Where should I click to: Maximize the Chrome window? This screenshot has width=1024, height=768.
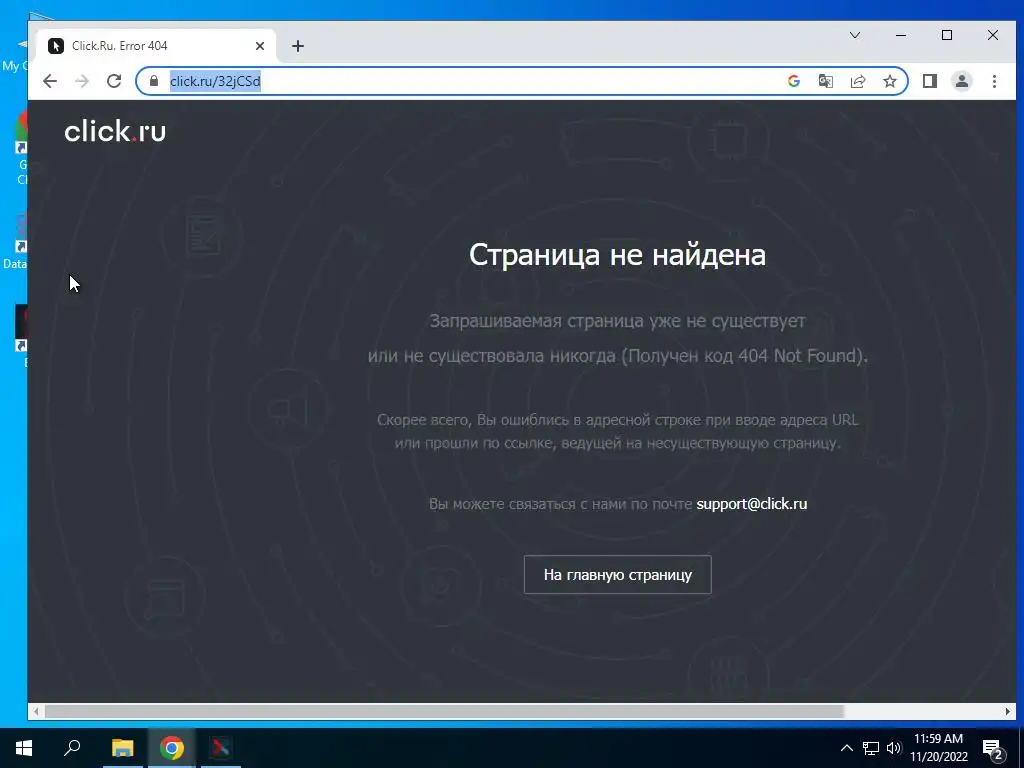947,35
